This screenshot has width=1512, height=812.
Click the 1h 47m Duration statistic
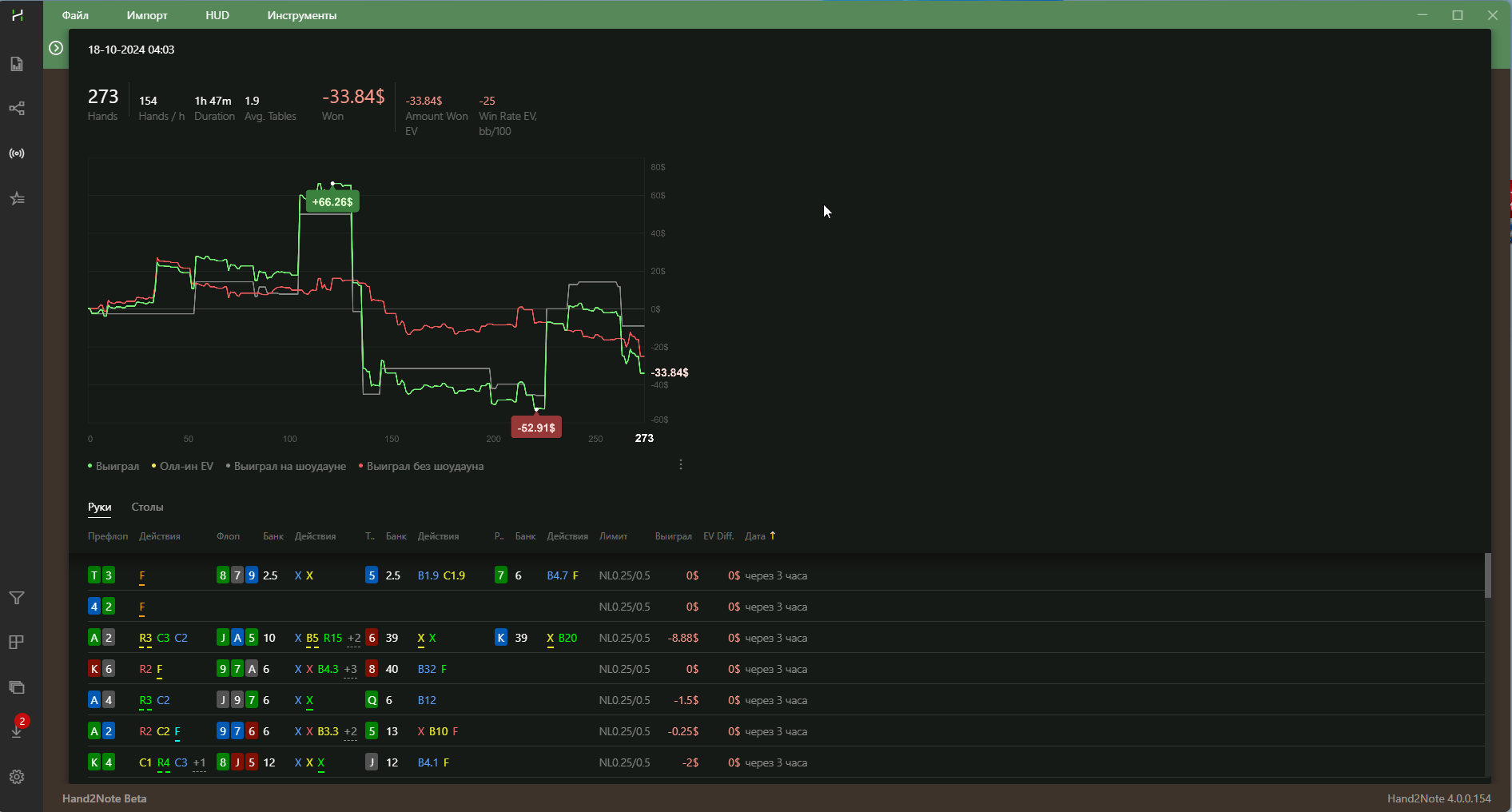tap(214, 108)
